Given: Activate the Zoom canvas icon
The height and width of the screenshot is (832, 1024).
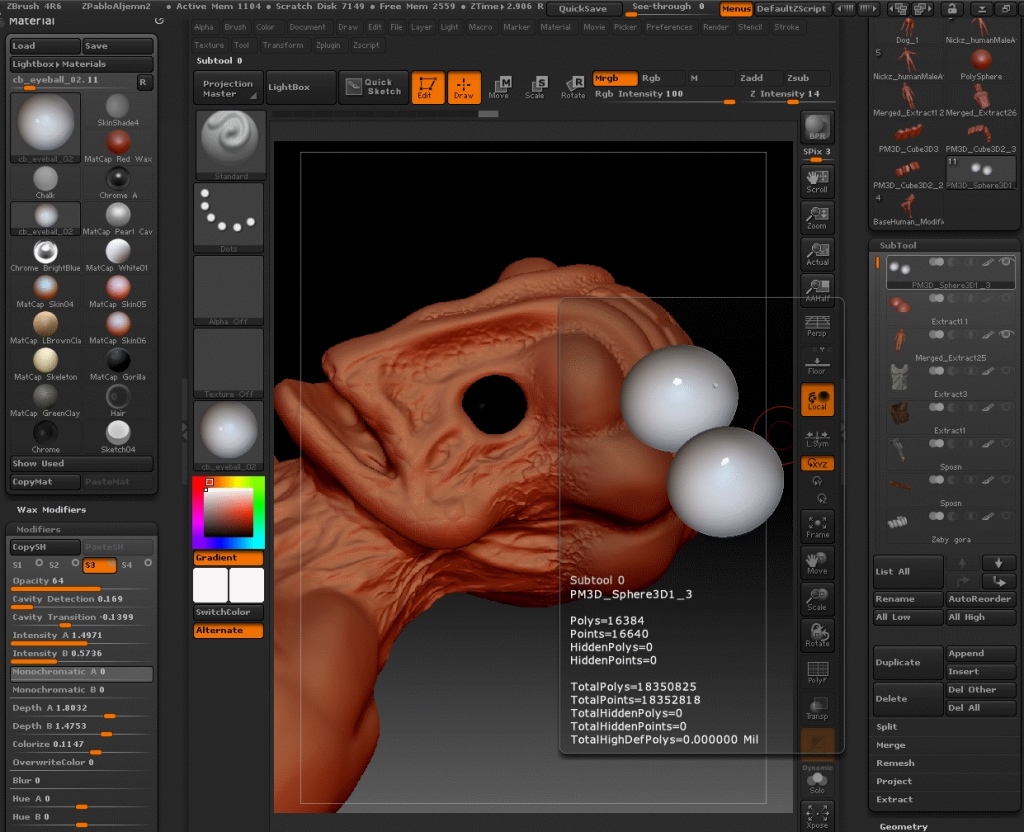Looking at the screenshot, I should click(817, 217).
